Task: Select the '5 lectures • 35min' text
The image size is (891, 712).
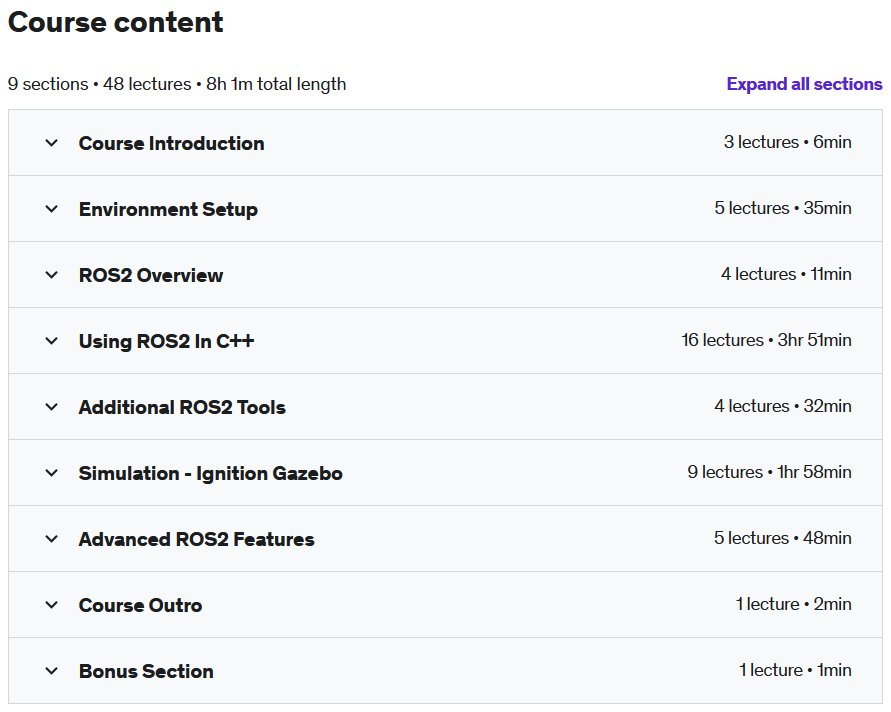Action: pos(783,208)
